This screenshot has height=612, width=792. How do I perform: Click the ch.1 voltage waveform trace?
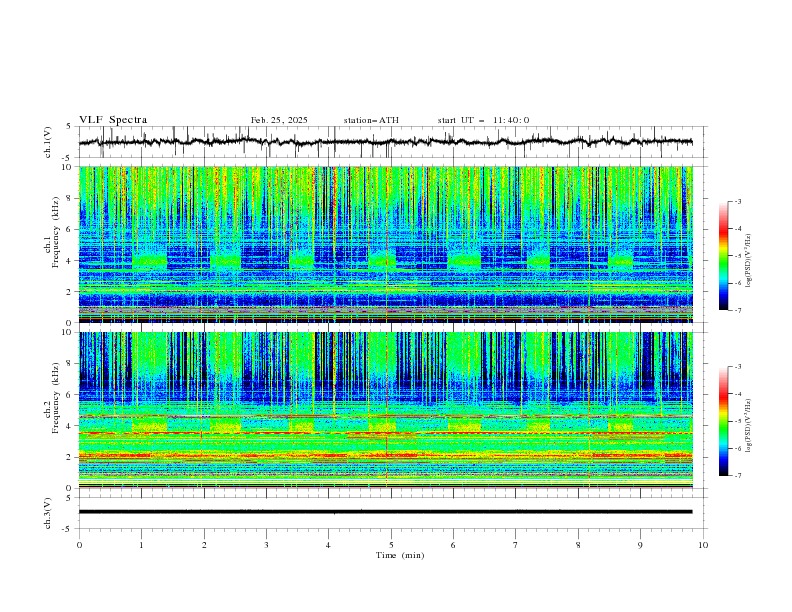click(x=385, y=142)
